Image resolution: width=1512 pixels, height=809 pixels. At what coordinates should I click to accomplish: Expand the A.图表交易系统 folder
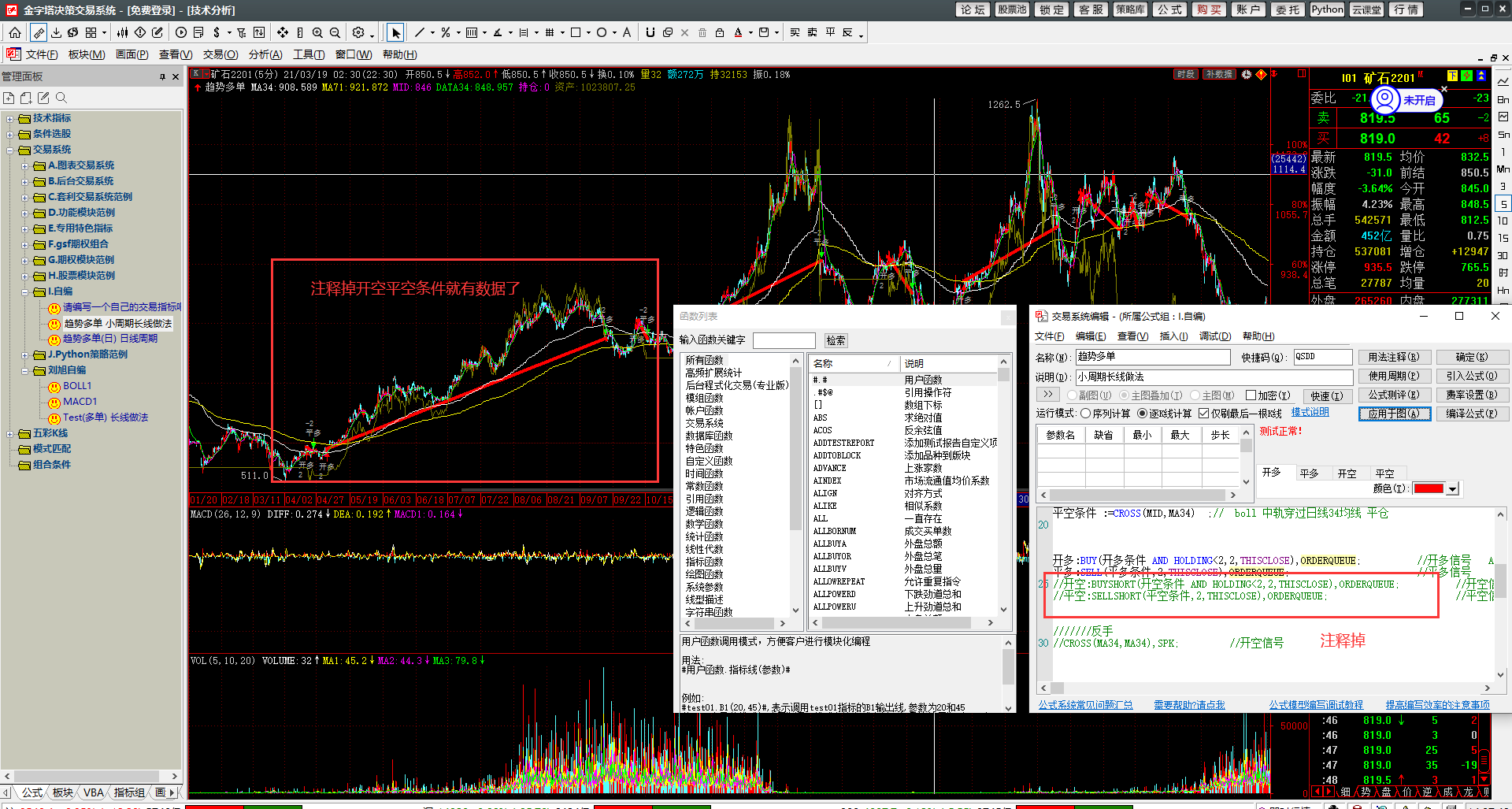click(x=25, y=166)
